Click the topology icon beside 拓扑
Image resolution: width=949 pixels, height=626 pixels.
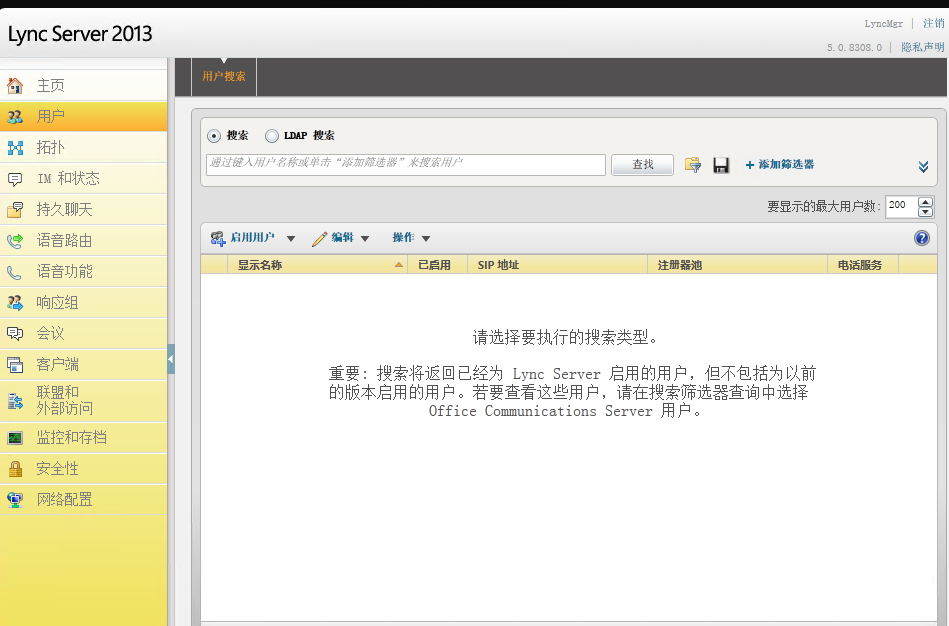[x=15, y=147]
